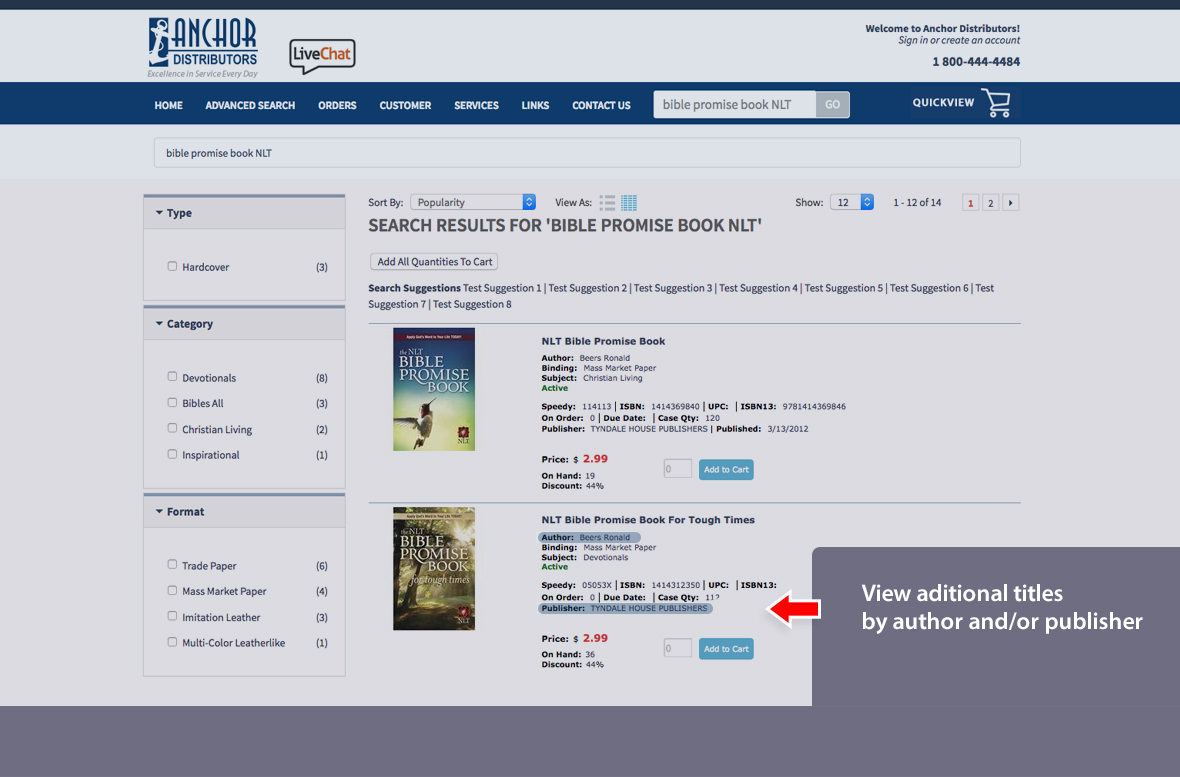Open the Advanced Search menu

coord(250,105)
